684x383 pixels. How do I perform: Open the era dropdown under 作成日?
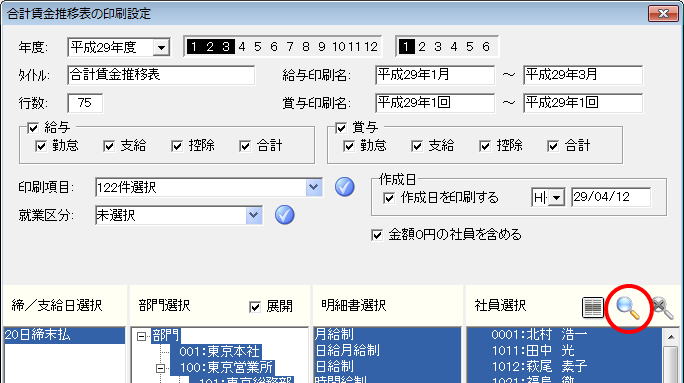point(556,198)
